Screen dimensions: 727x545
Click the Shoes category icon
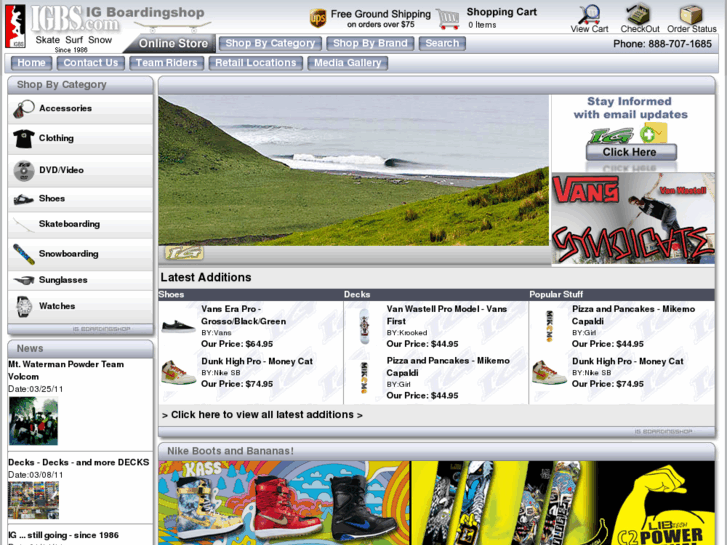pos(24,199)
